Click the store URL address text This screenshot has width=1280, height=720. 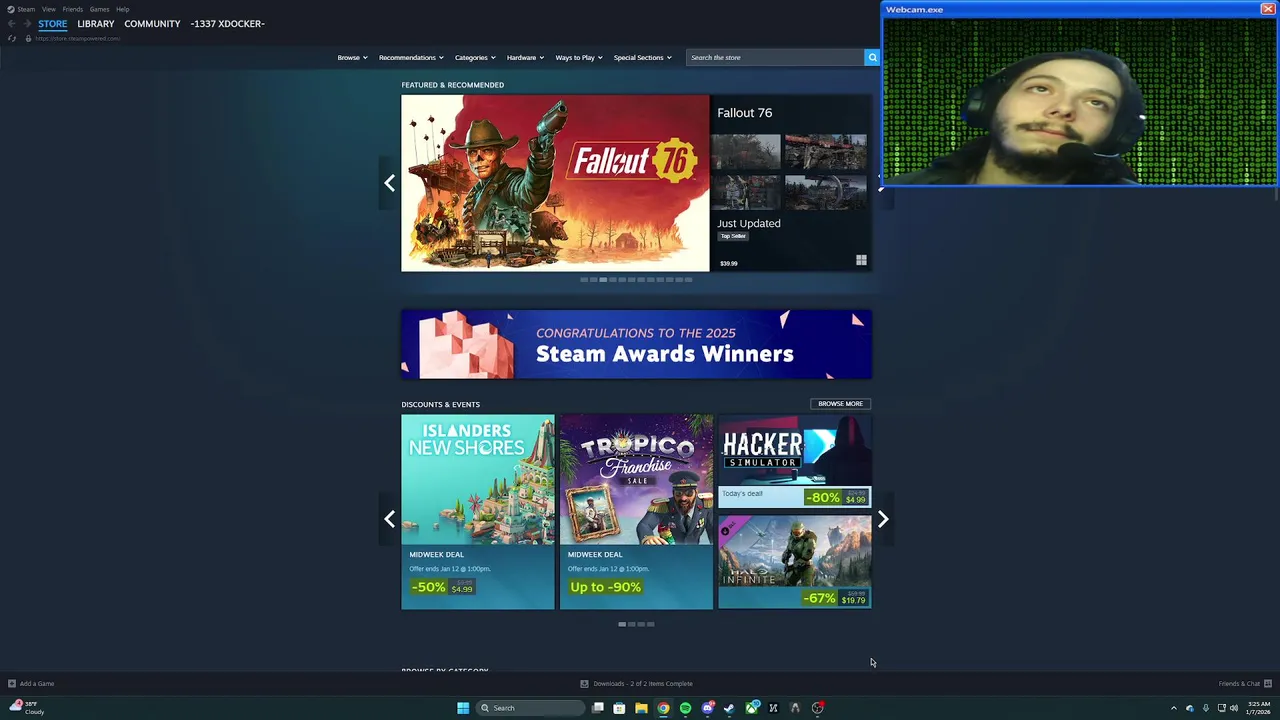point(77,38)
